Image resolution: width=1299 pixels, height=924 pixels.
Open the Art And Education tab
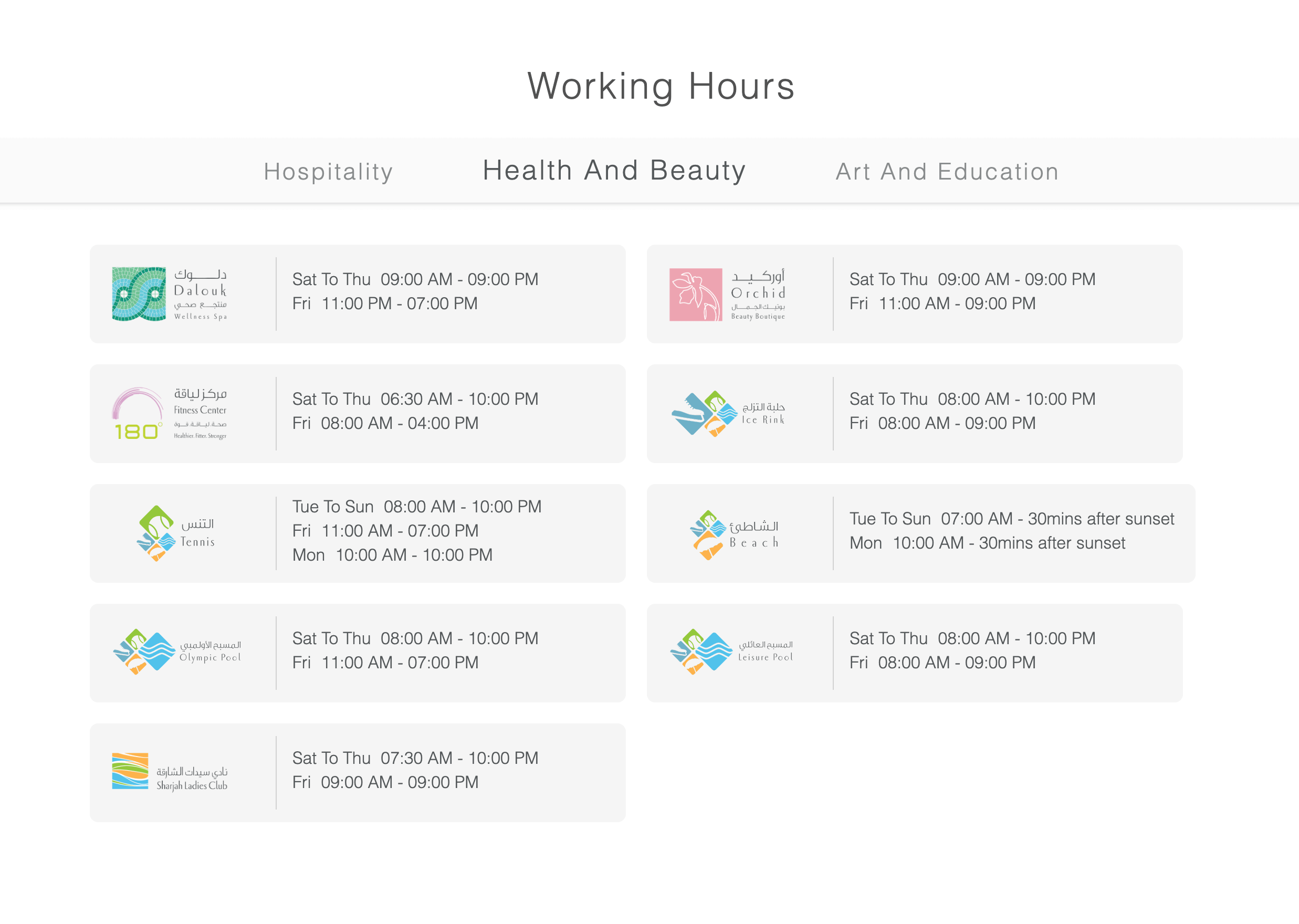[x=947, y=172]
